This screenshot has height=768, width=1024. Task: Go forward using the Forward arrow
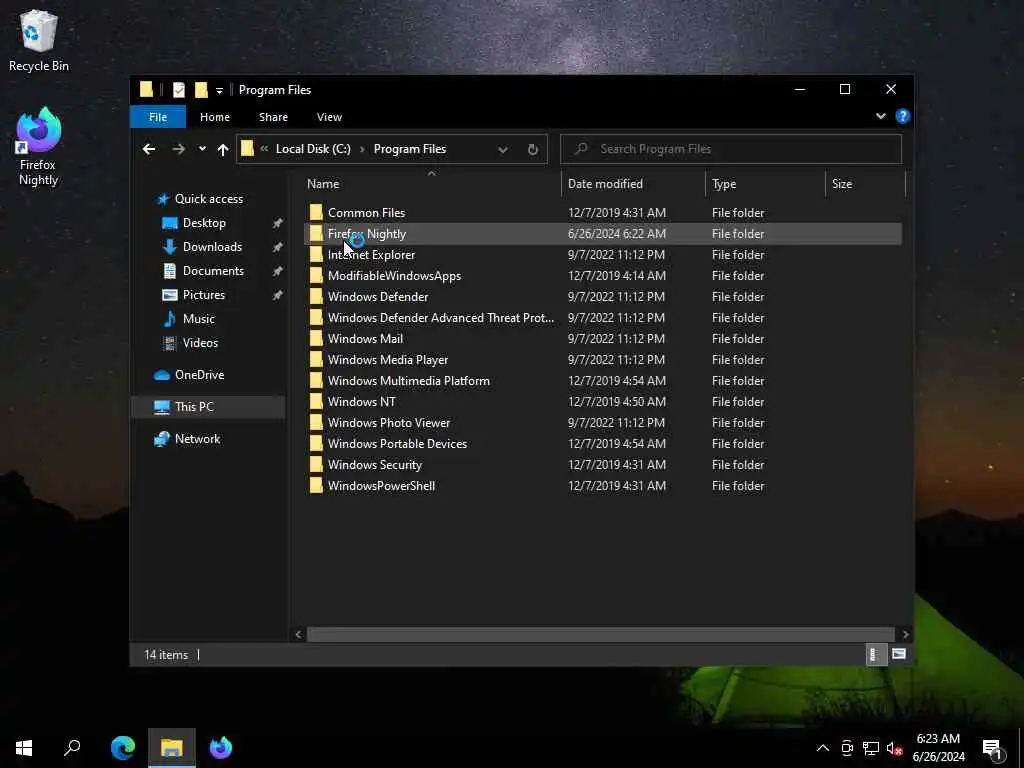[x=178, y=149]
